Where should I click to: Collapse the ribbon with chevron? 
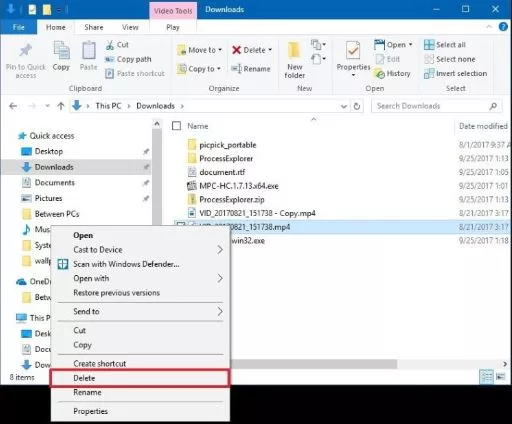(x=489, y=27)
